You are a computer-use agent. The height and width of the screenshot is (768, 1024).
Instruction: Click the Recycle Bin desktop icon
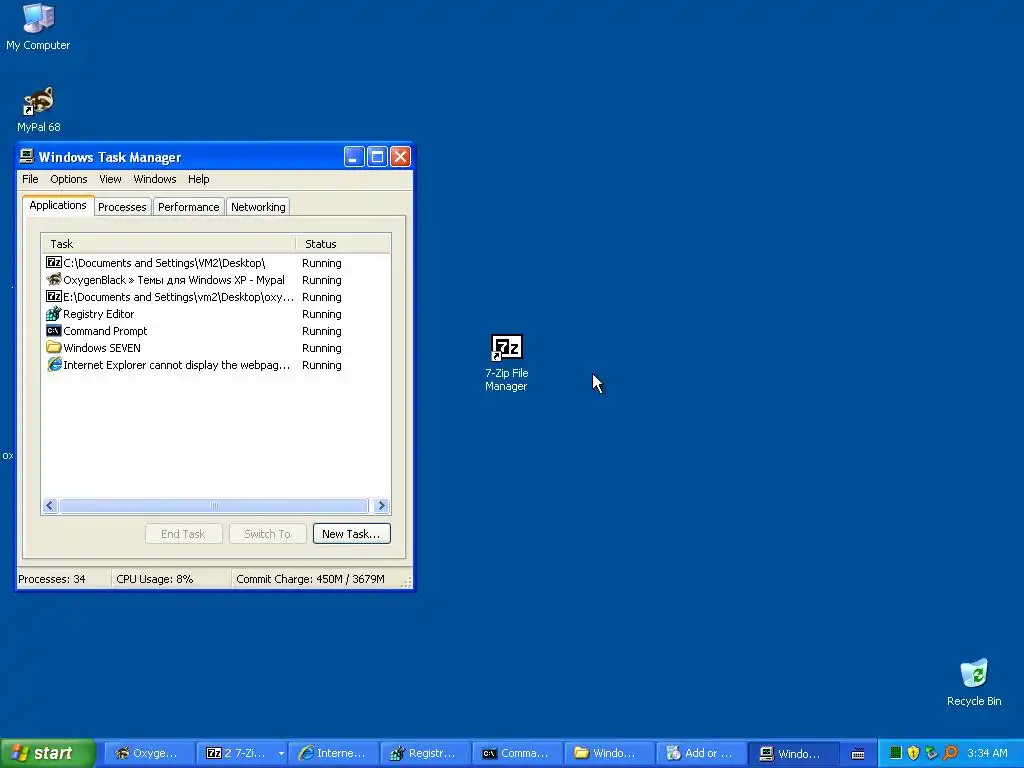(x=974, y=682)
